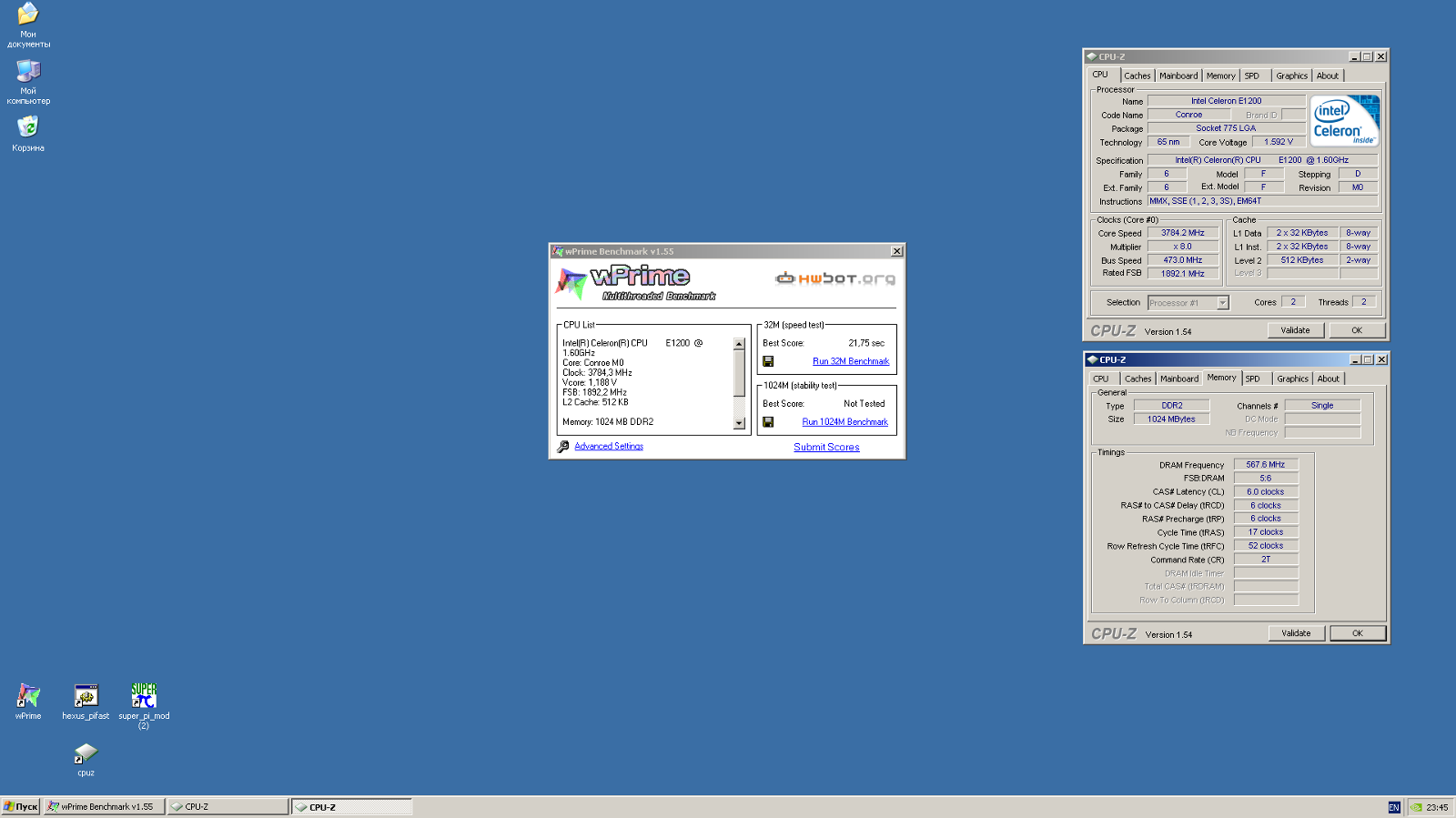Viewport: 1456px width, 818px height.
Task: Open About tab in top CPU-Z window
Action: 1327,76
